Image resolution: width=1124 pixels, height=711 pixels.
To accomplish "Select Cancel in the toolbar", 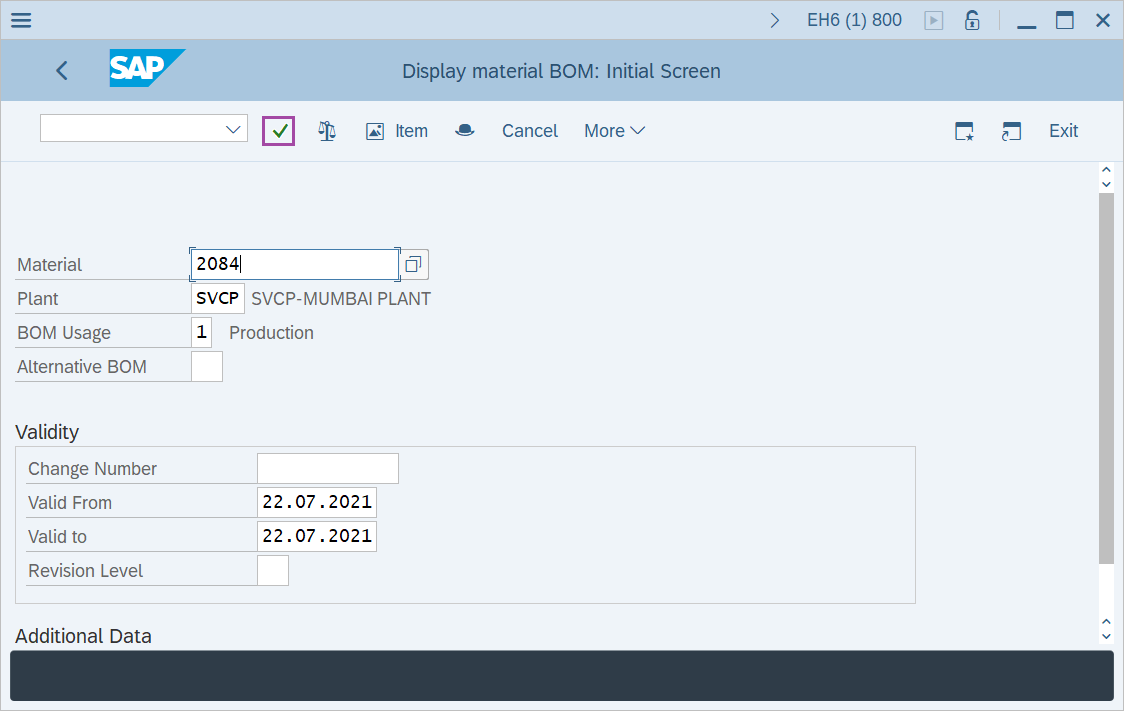I will coord(529,130).
